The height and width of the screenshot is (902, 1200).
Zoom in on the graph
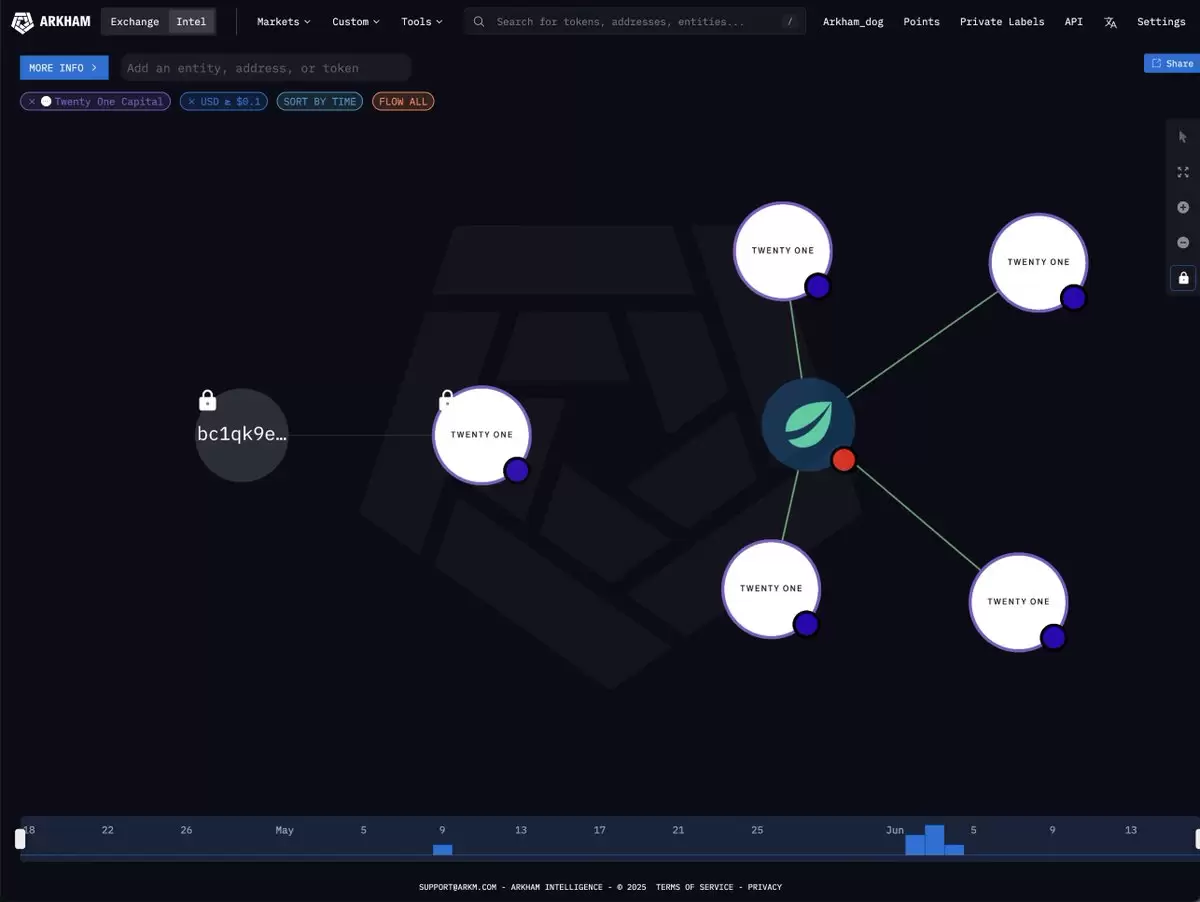coord(1183,207)
